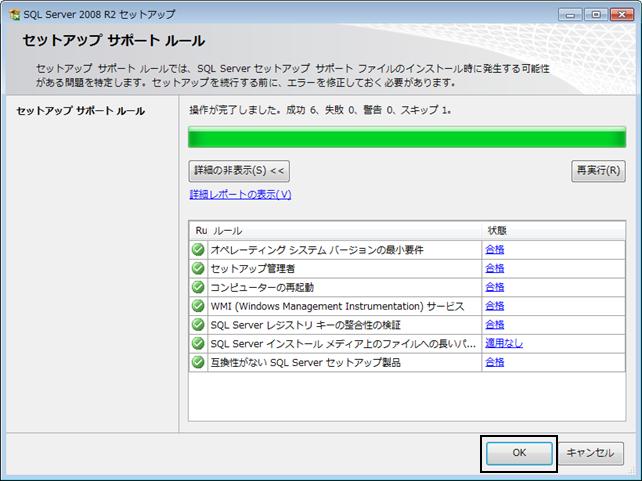Click the 再実行(R) button
Screen dimensions: 642x481
(598, 171)
